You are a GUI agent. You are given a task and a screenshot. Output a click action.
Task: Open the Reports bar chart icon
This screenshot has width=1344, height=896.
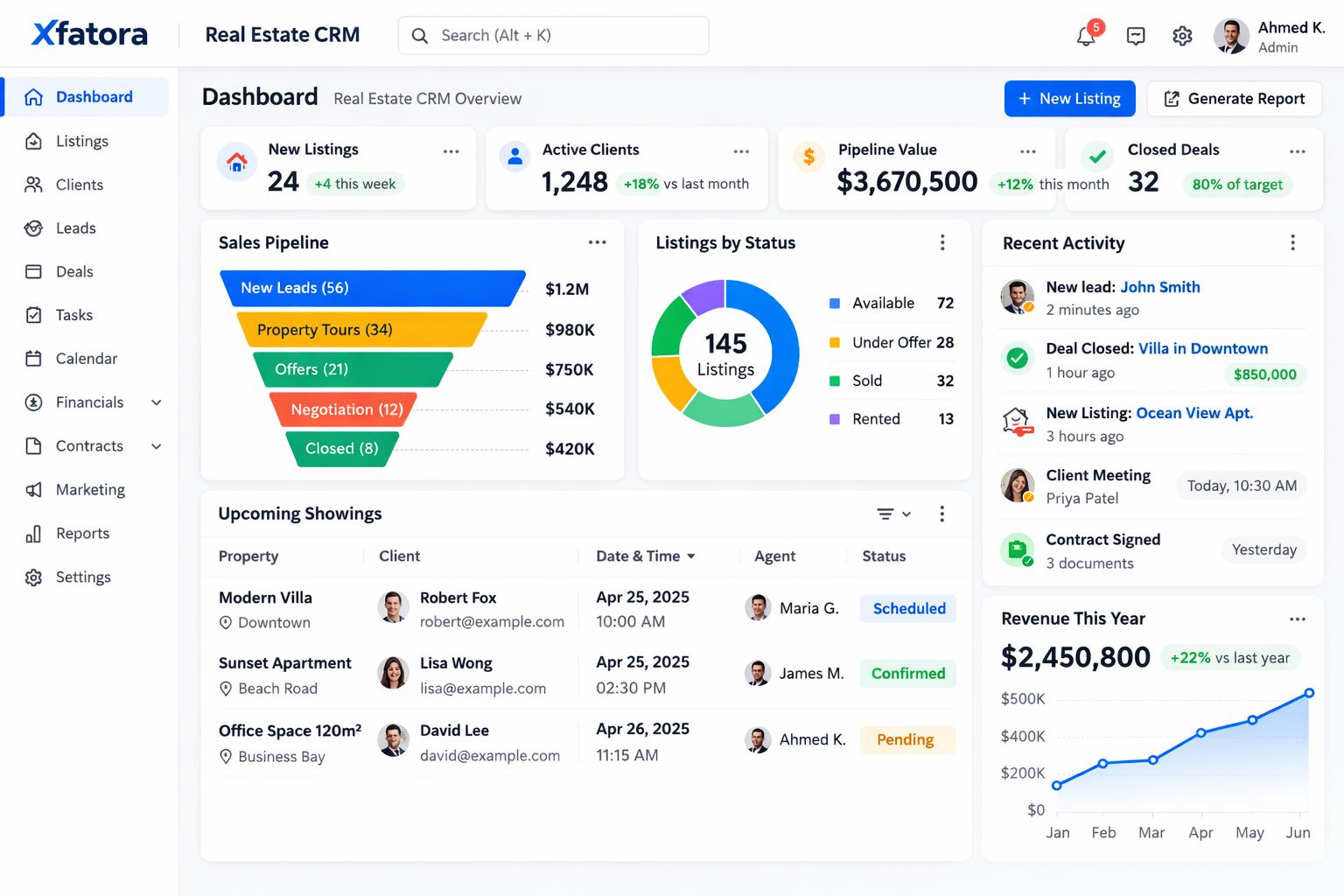[33, 534]
